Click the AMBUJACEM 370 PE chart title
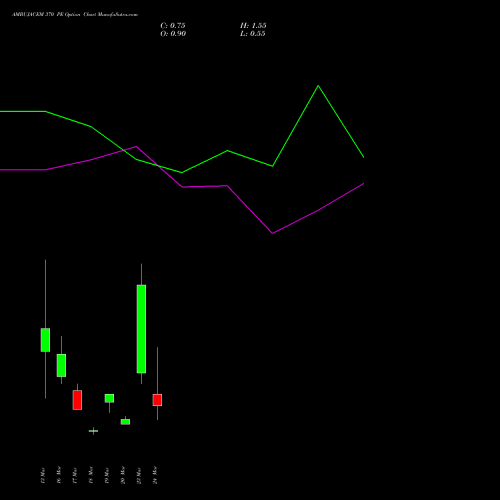The height and width of the screenshot is (500, 500). [75, 15]
